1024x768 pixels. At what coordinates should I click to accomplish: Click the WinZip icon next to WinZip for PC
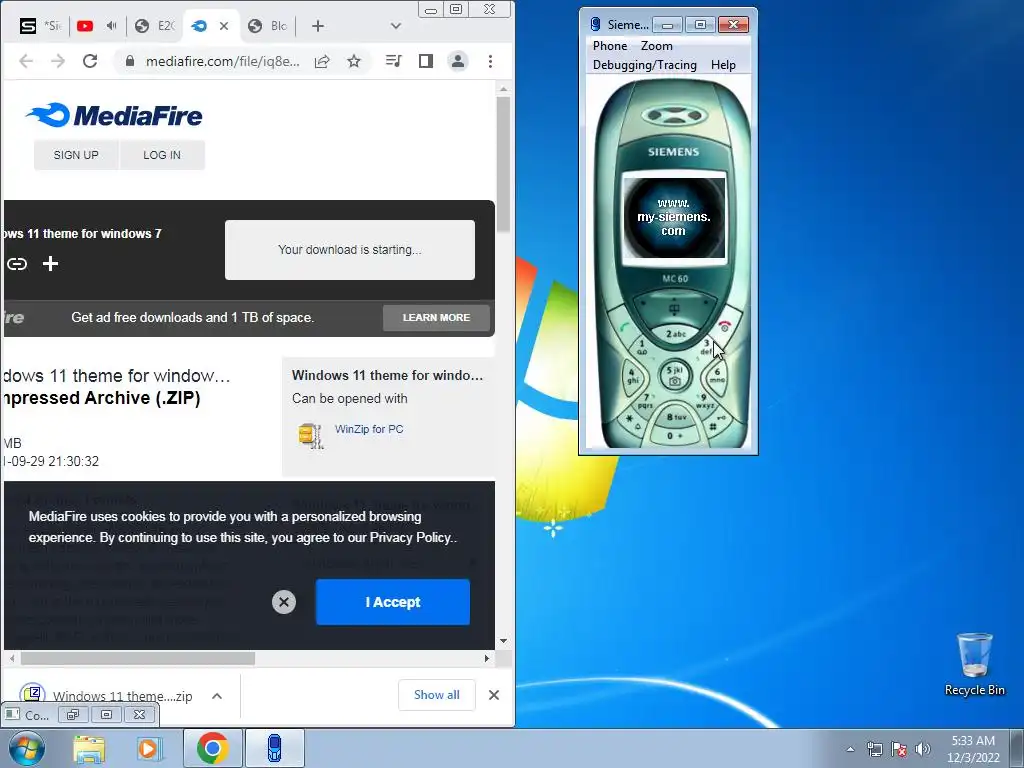click(311, 436)
